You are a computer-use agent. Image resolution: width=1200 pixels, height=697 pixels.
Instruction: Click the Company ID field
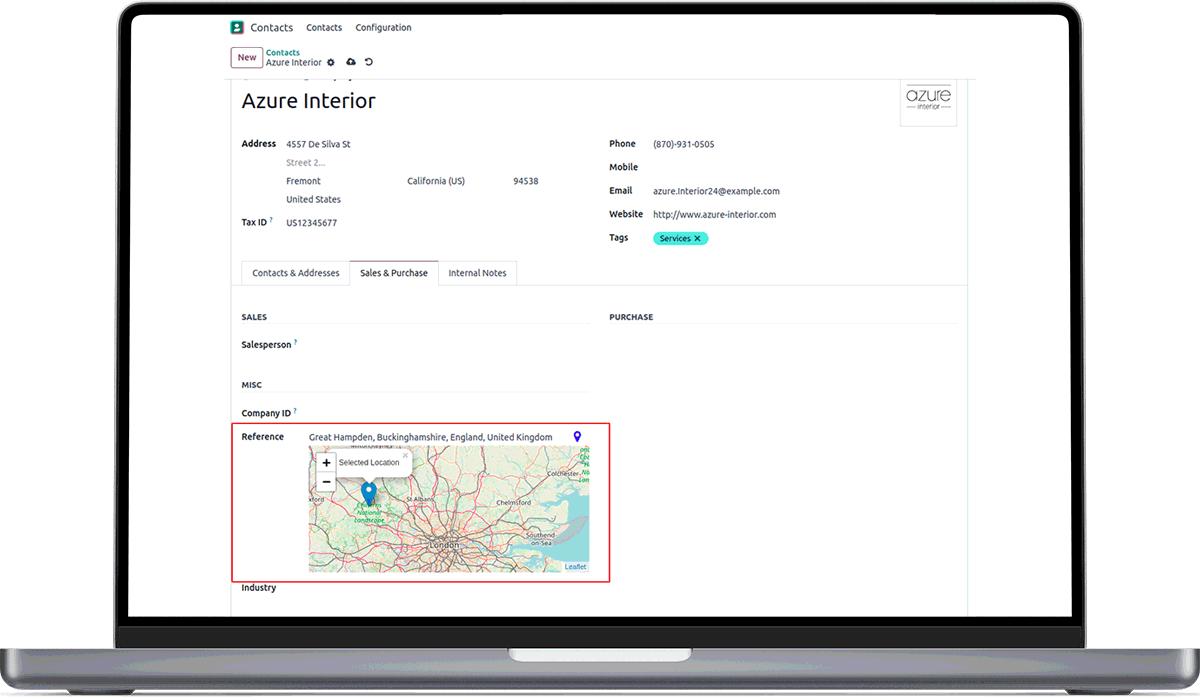[x=450, y=413]
